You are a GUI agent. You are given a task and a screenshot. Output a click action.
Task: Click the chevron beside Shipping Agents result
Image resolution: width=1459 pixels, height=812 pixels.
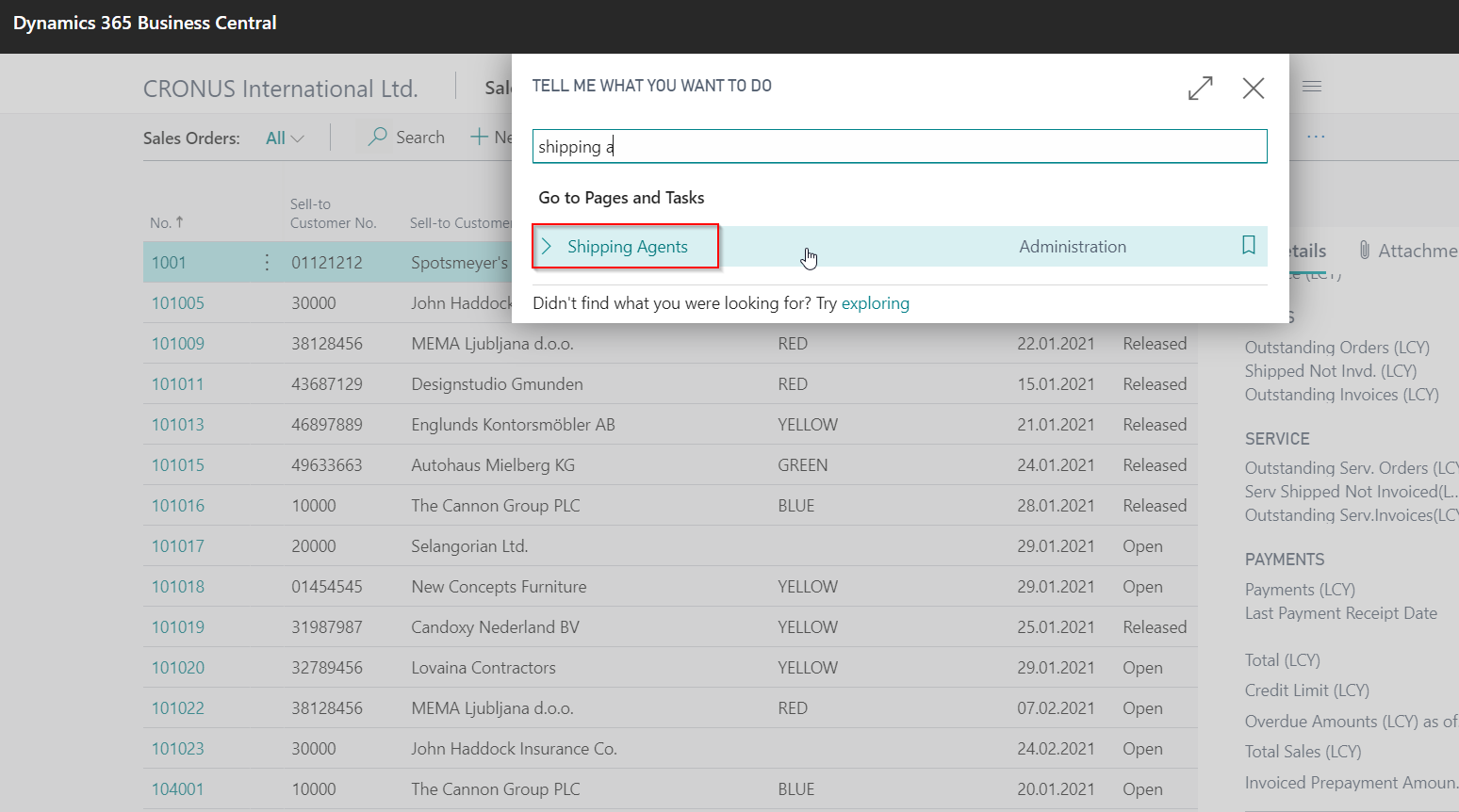point(547,247)
